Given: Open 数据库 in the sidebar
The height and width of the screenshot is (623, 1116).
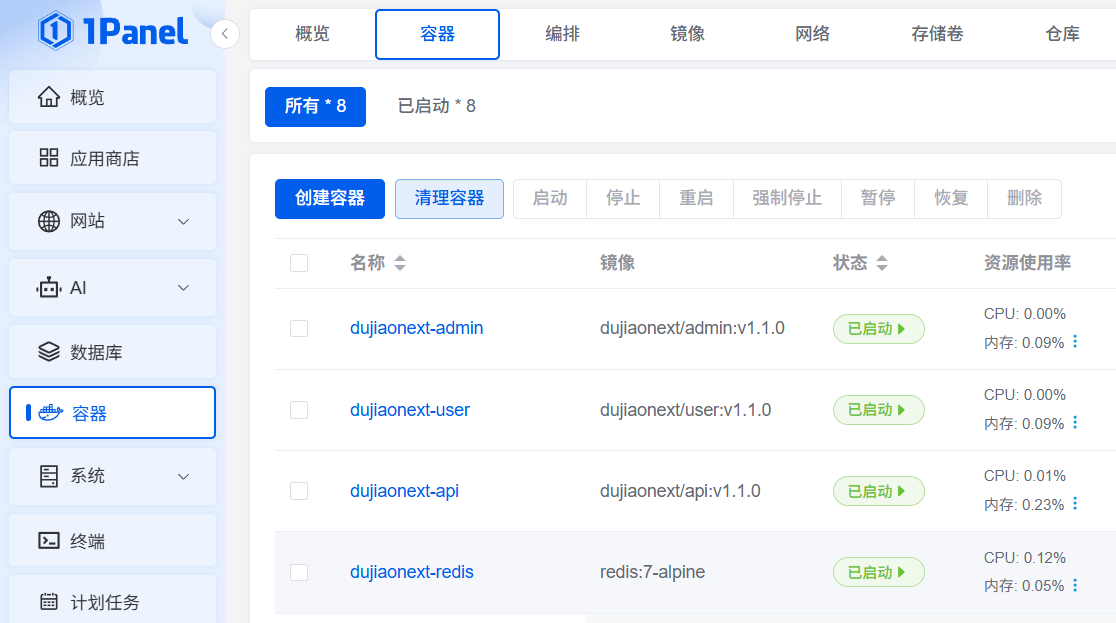Looking at the screenshot, I should pos(112,352).
